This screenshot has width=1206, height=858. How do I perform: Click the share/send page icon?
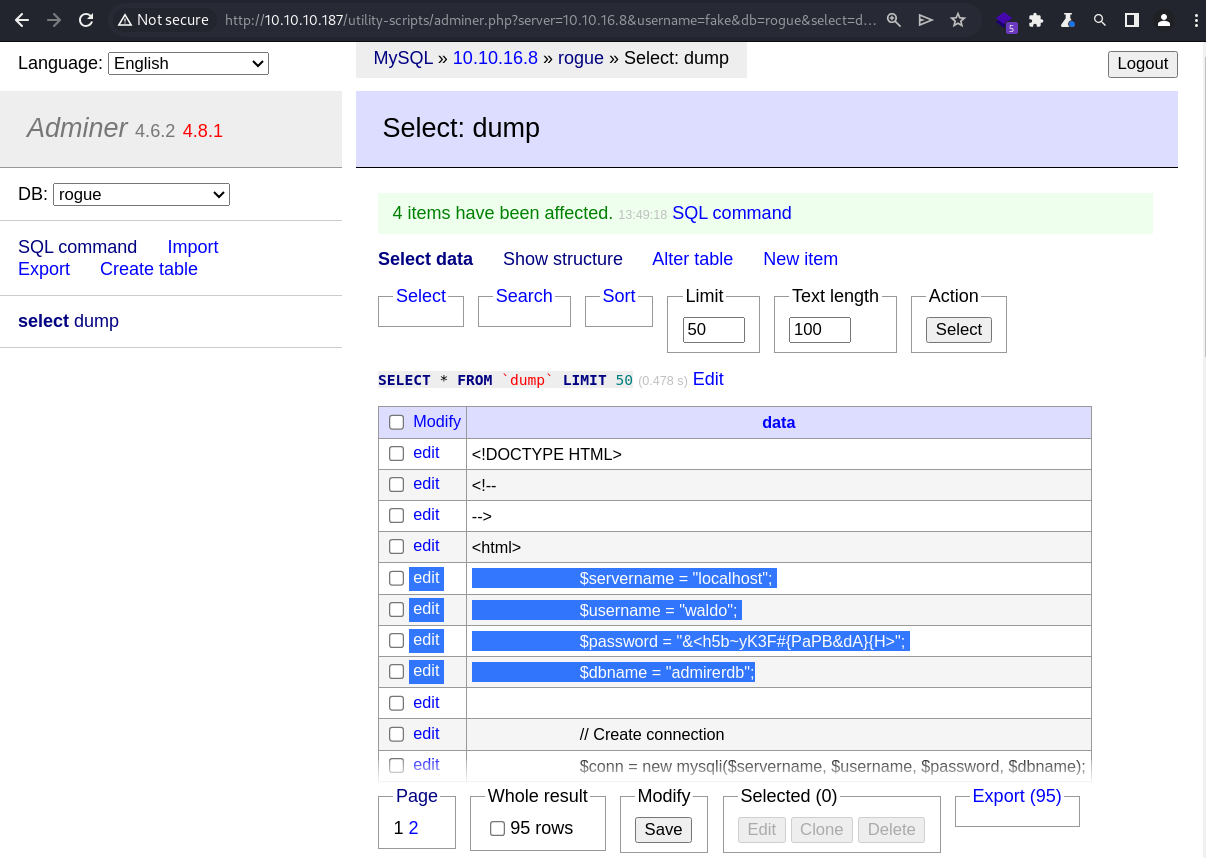[926, 20]
